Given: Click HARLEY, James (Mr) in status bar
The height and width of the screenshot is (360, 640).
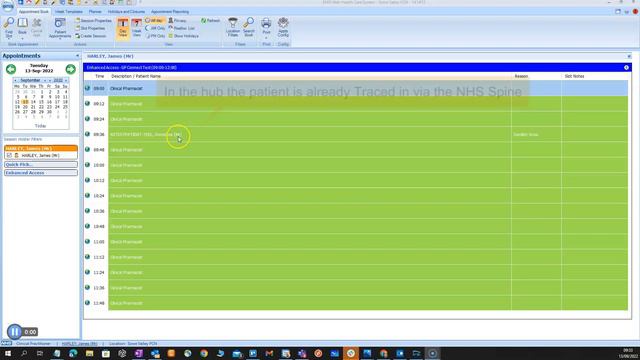Looking at the screenshot, I should [80, 344].
